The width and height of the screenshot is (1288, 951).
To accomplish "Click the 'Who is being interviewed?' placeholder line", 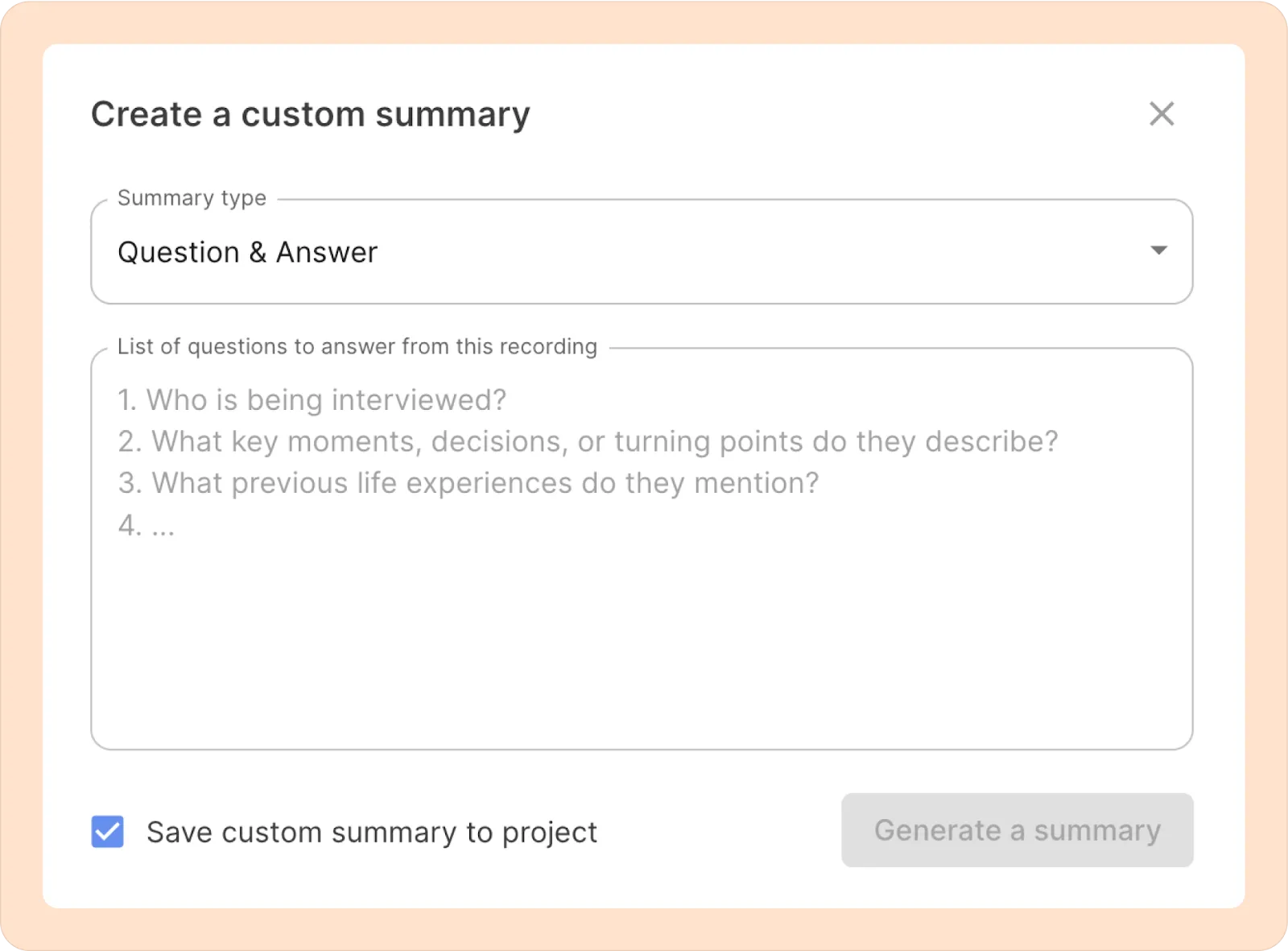I will click(x=312, y=400).
